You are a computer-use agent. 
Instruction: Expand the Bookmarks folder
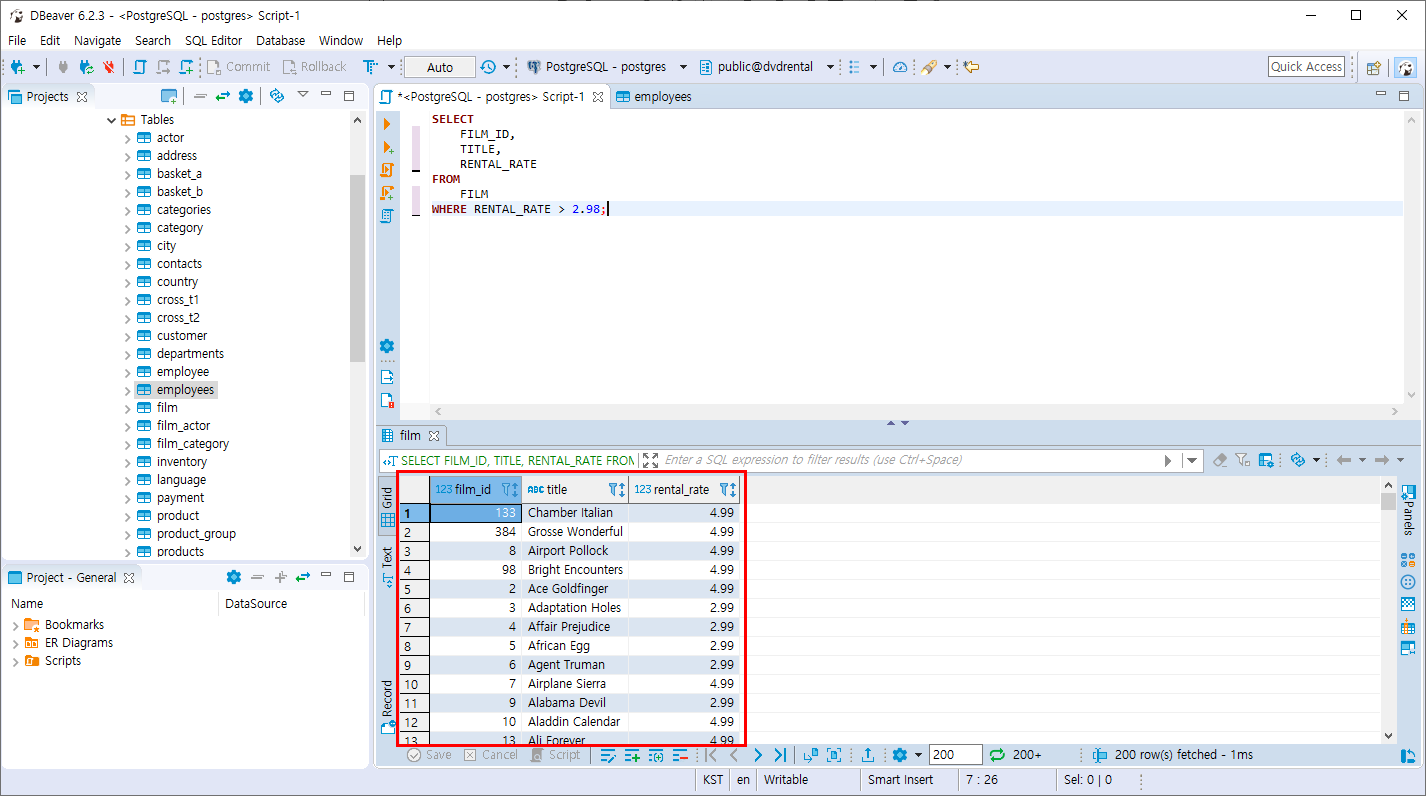(15, 625)
